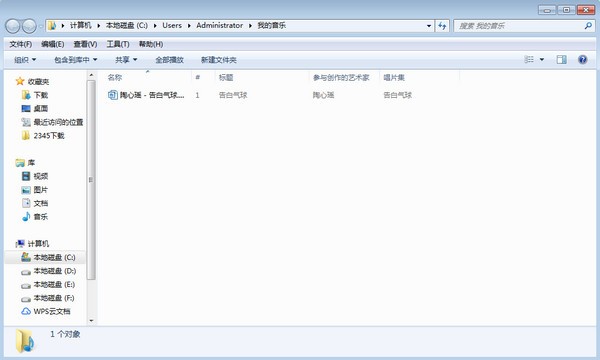
Task: Expand the address bar history dropdown arrow
Action: 429,26
